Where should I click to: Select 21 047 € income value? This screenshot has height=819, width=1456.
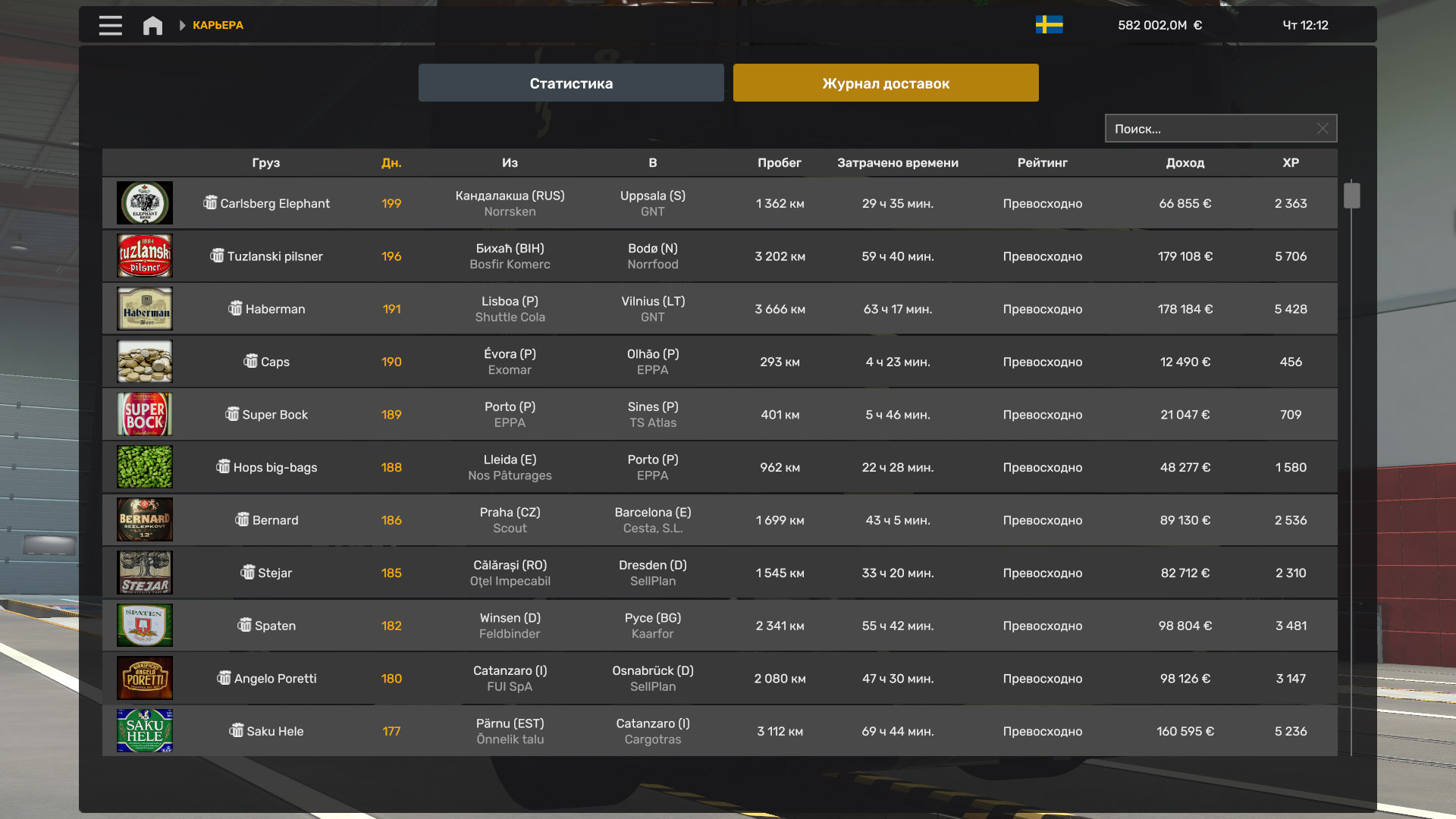pos(1185,415)
